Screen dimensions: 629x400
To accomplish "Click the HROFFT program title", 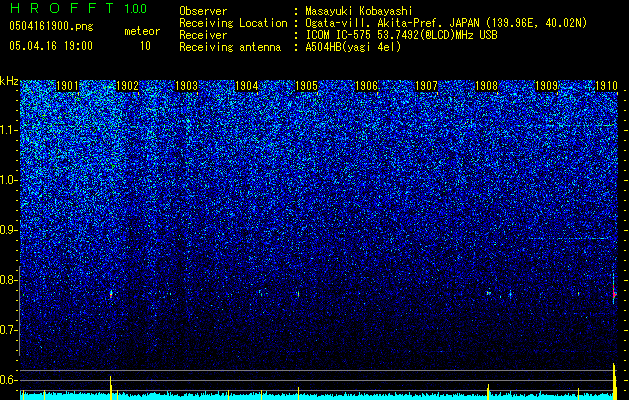I will pos(61,8).
